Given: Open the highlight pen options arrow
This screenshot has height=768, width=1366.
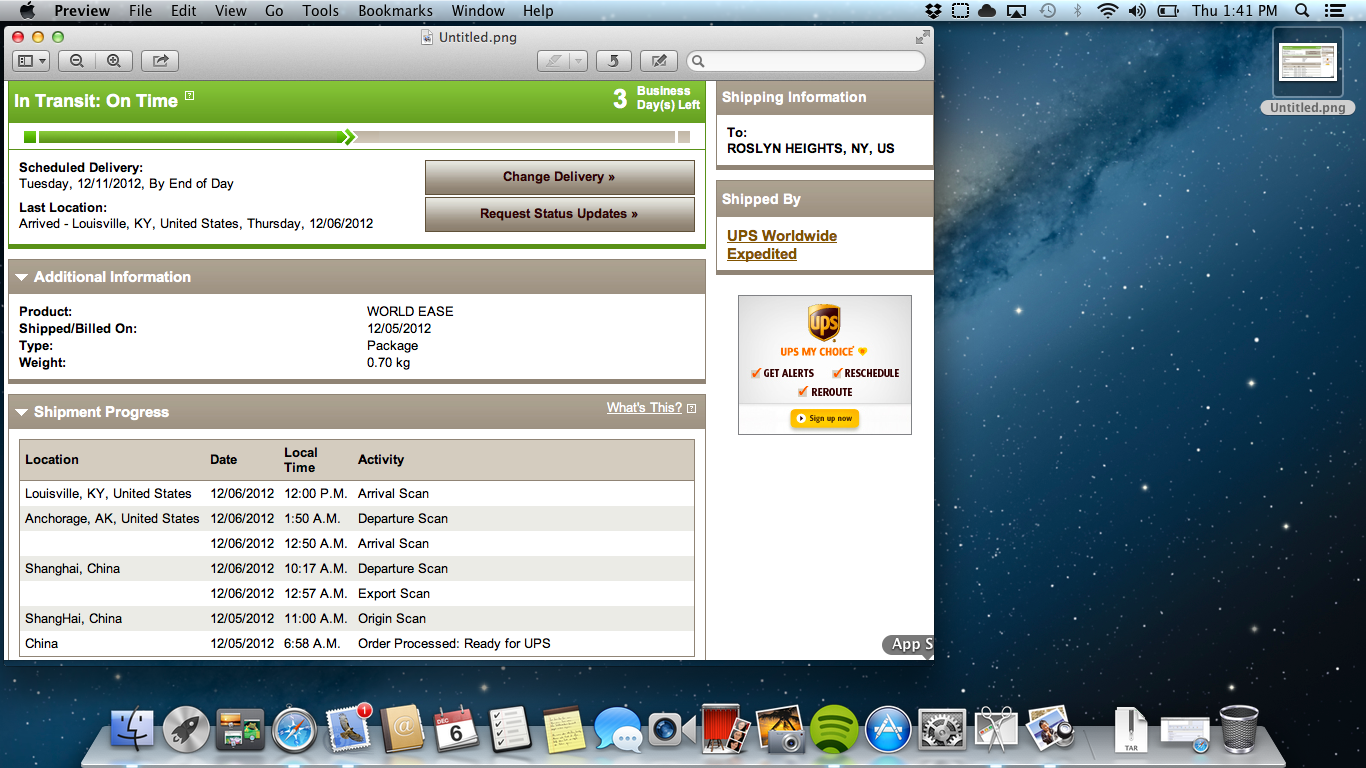Looking at the screenshot, I should click(578, 61).
